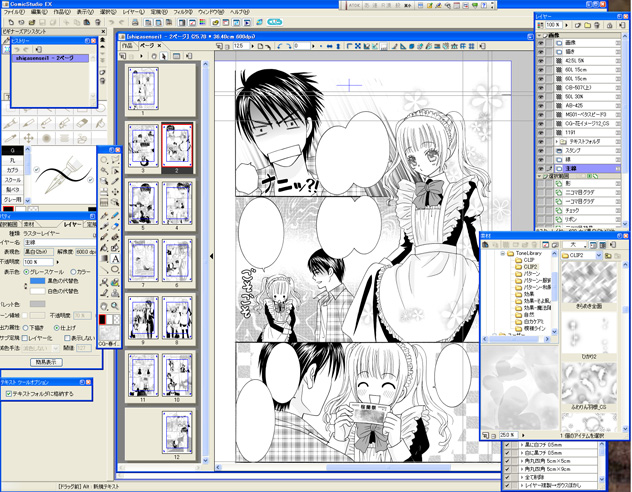Viewport: 632px width, 492px height.
Task: Toggle visibility of スタンプ layer
Action: click(540, 150)
